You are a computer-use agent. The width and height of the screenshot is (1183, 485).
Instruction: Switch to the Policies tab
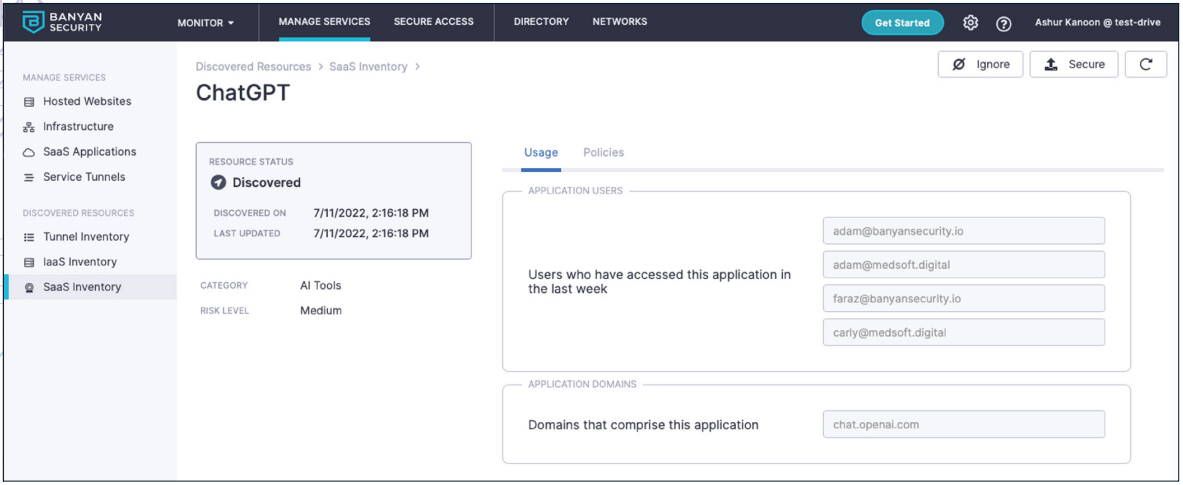[x=604, y=152]
